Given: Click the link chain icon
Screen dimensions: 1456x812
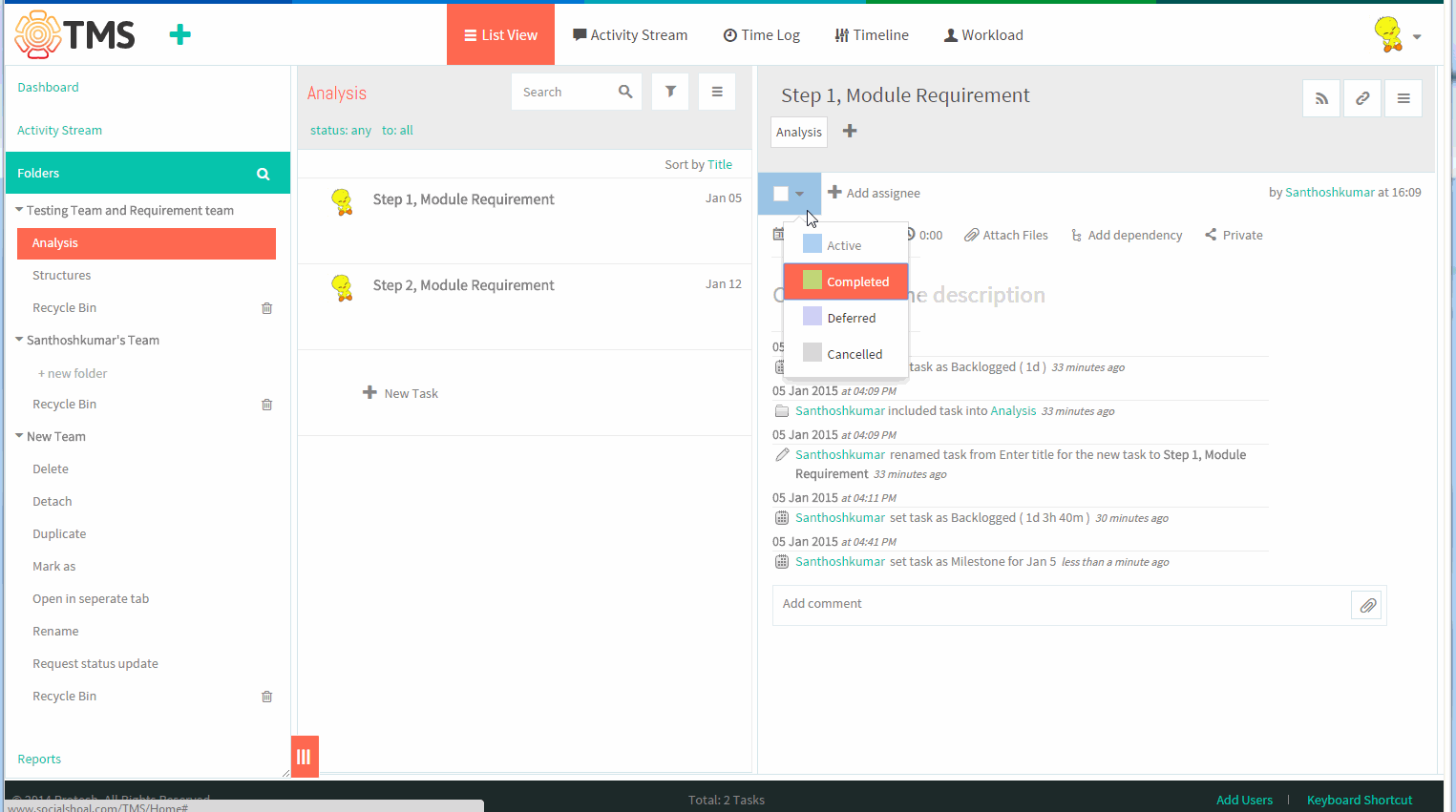Looking at the screenshot, I should pos(1362,98).
